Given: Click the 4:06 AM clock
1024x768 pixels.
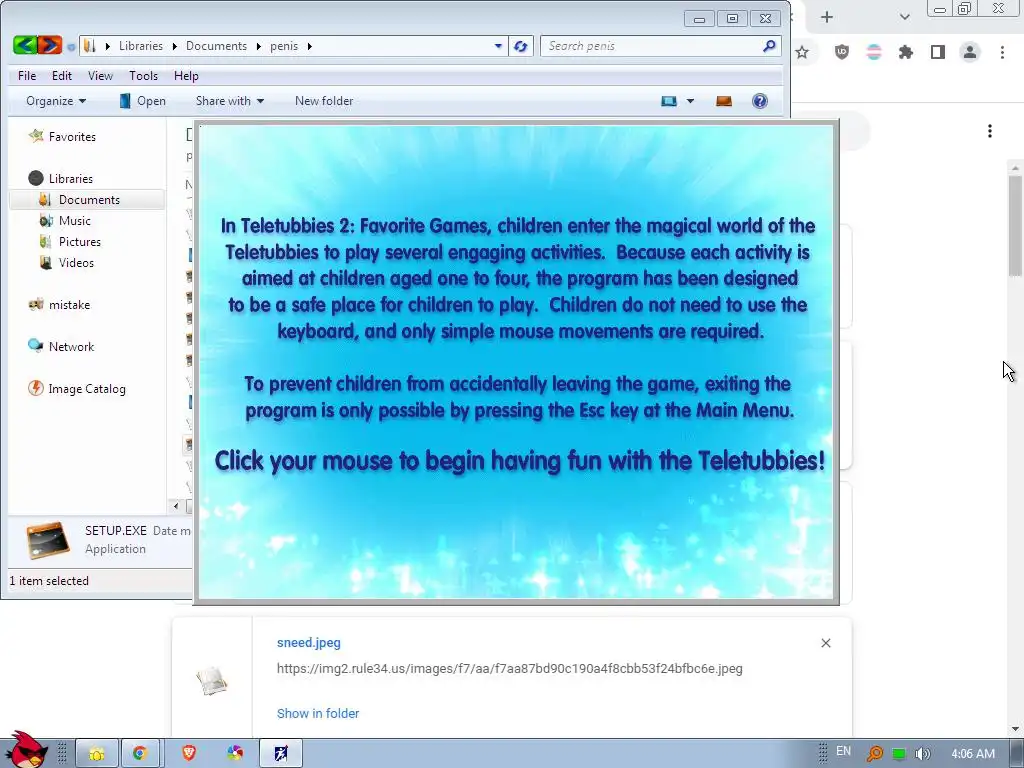Looking at the screenshot, I should (x=973, y=754).
